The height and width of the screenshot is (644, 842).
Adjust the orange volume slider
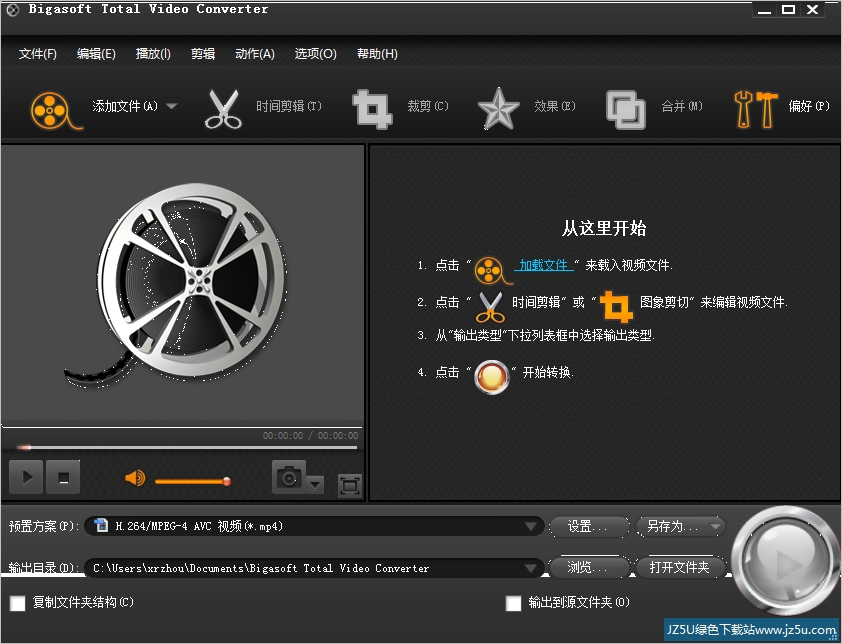(x=193, y=481)
